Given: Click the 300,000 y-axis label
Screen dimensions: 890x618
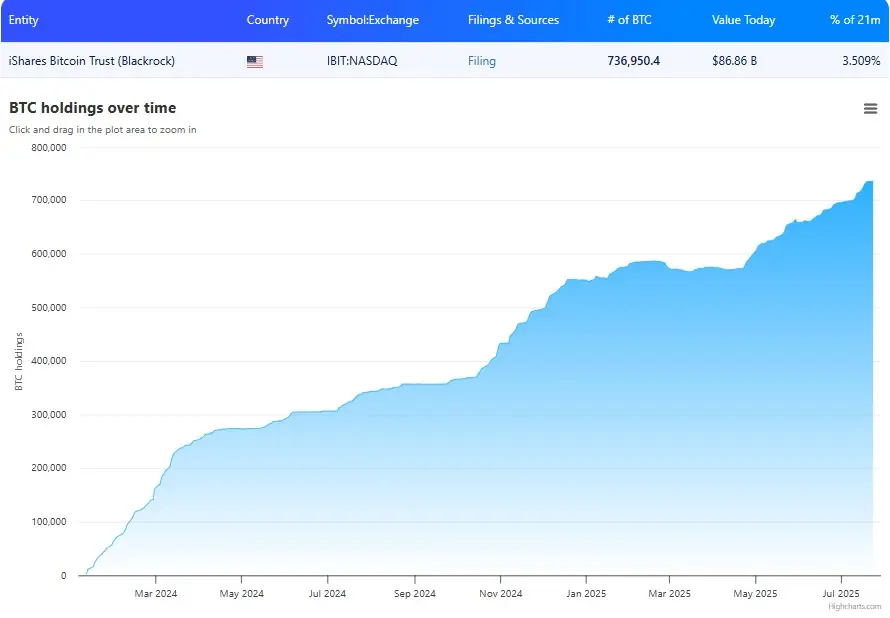Looking at the screenshot, I should (x=49, y=415).
